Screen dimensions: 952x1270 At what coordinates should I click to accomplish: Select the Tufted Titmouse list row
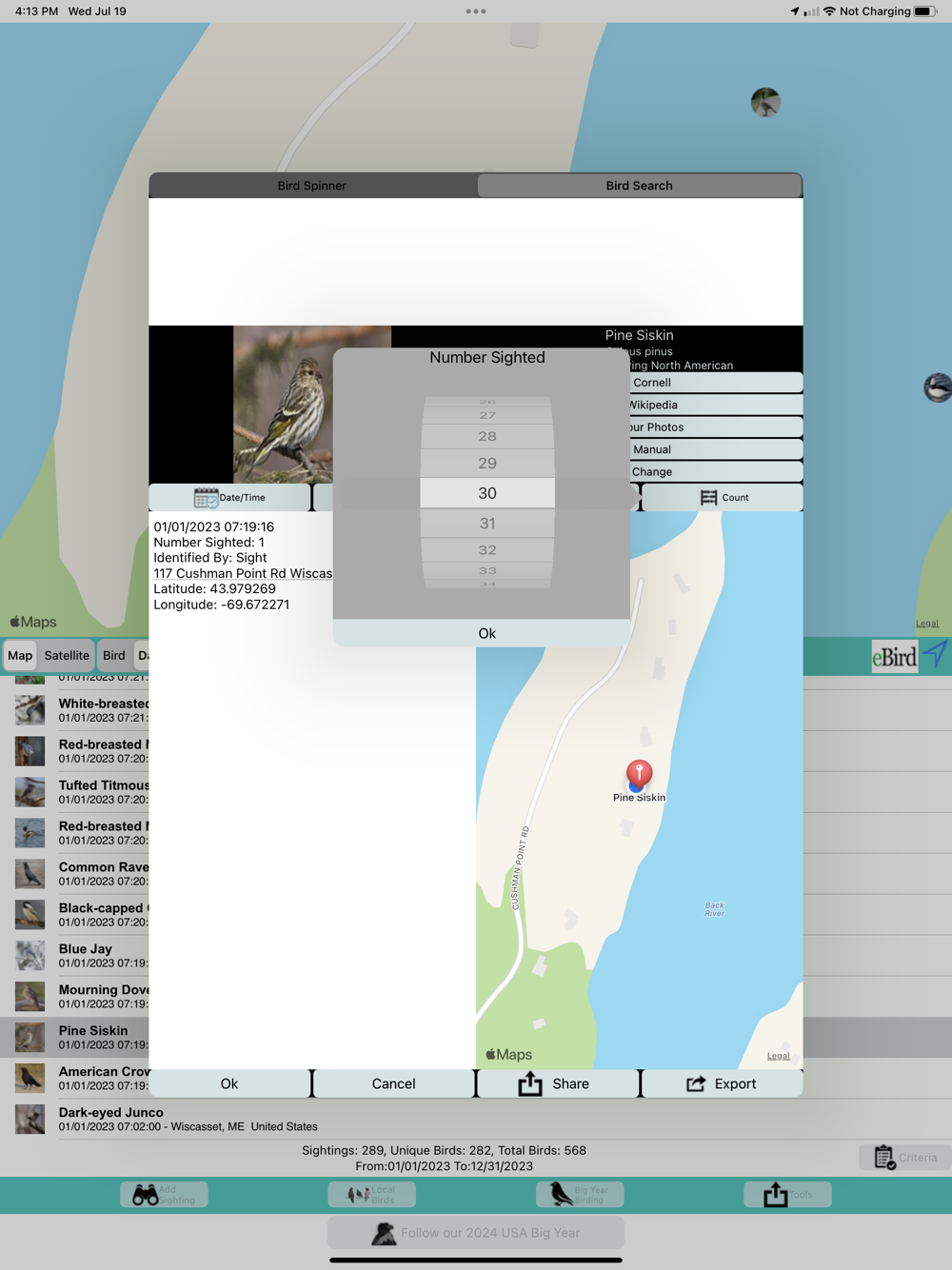(x=74, y=791)
